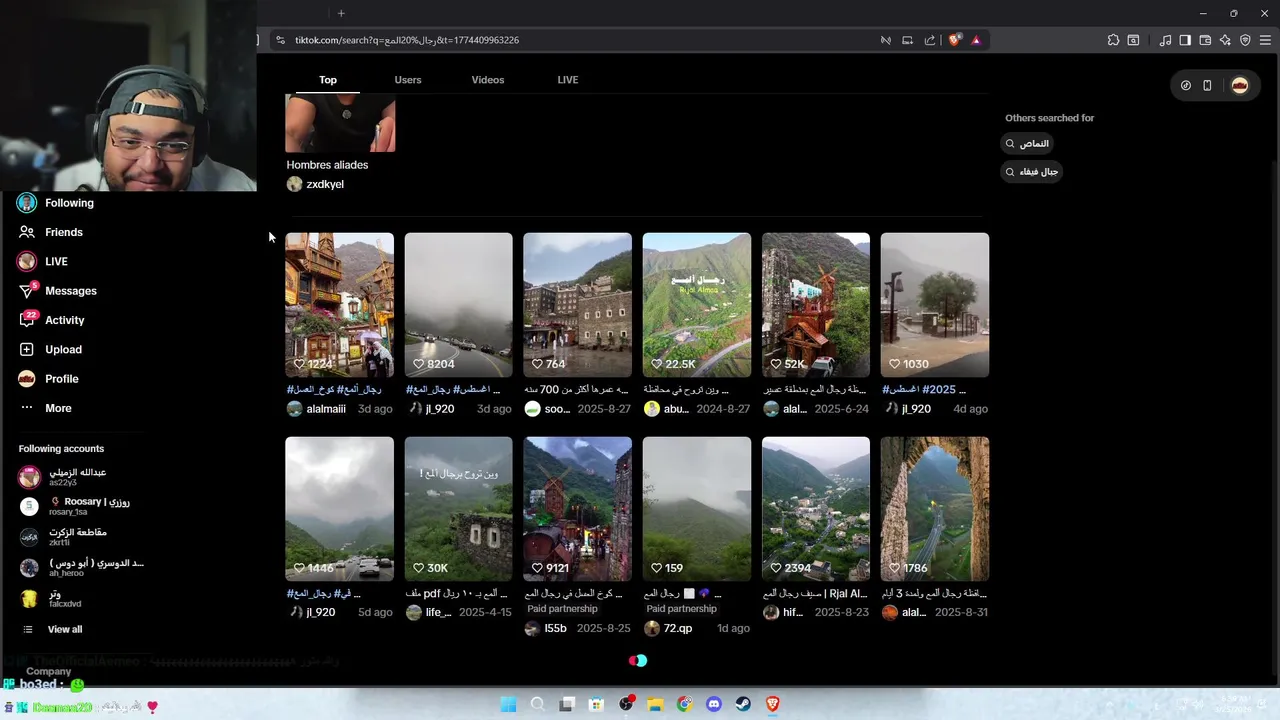Switch to the Videos search tab
1280x720 pixels.
(488, 80)
